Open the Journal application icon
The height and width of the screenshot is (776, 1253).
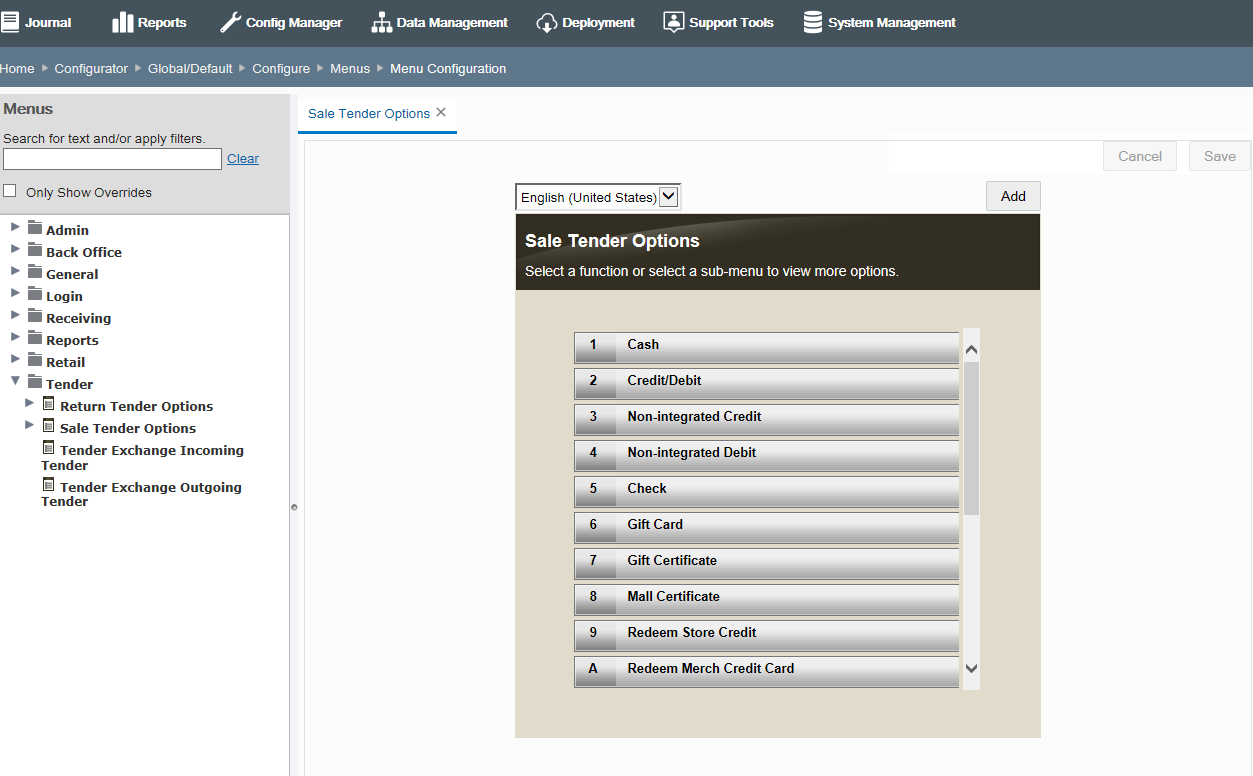(12, 22)
